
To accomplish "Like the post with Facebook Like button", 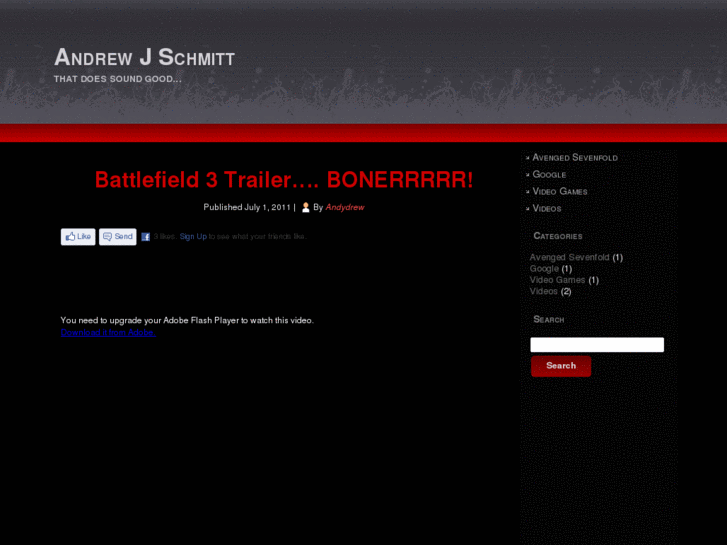I will click(x=78, y=237).
